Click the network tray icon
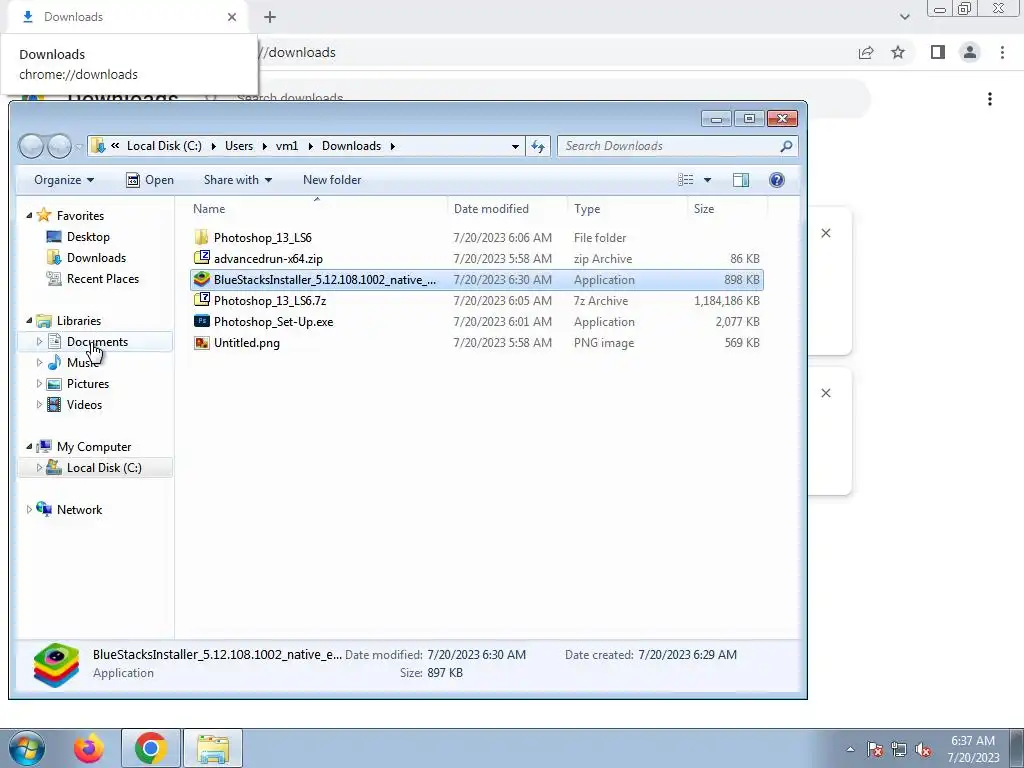1024x768 pixels. (x=899, y=749)
